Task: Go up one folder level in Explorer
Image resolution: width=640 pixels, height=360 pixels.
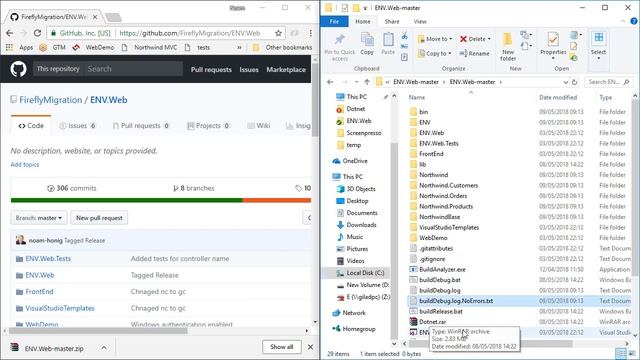Action: tap(367, 82)
